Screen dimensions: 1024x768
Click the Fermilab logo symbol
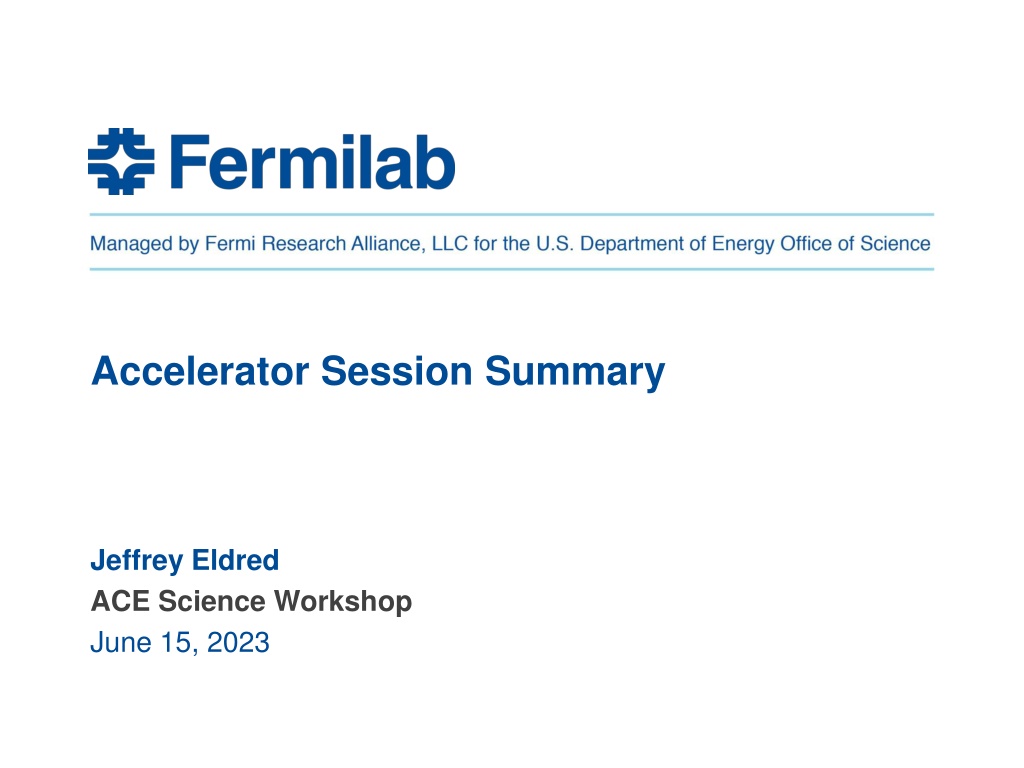coord(121,161)
